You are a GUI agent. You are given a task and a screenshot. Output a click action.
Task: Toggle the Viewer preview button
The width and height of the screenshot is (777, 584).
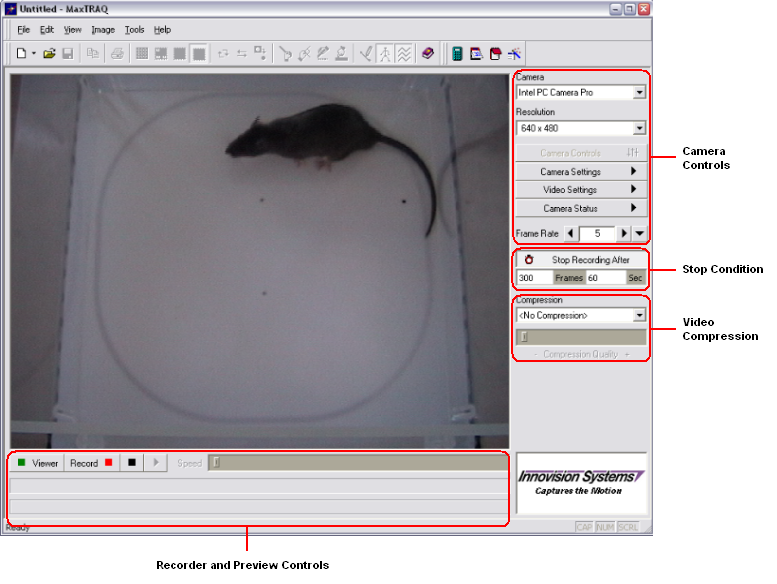point(38,463)
